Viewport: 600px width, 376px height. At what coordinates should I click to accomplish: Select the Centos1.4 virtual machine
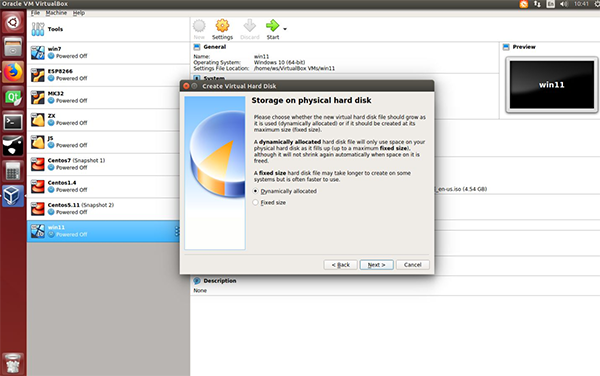(104, 186)
